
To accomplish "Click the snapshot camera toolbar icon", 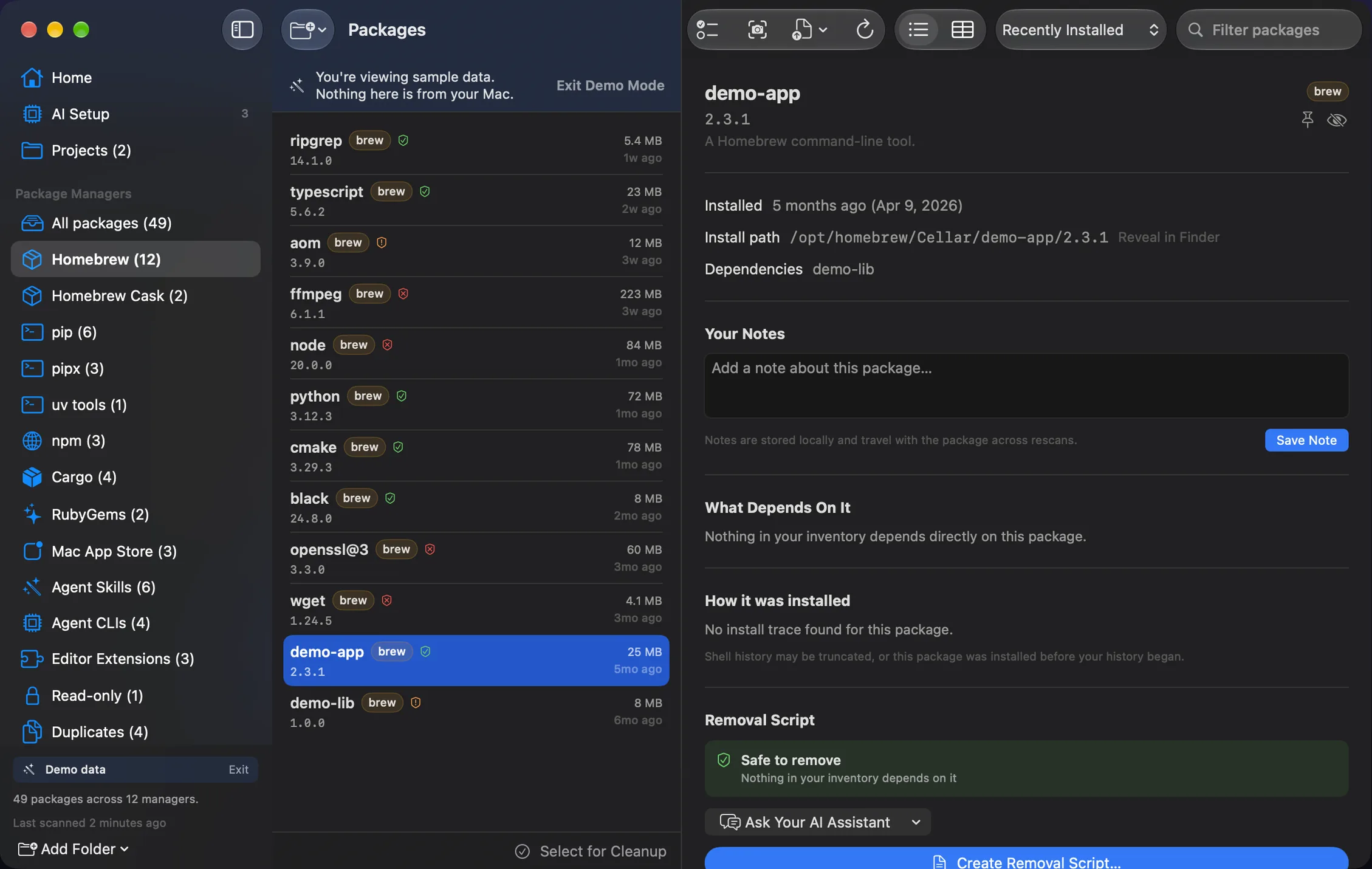I will pyautogui.click(x=756, y=29).
